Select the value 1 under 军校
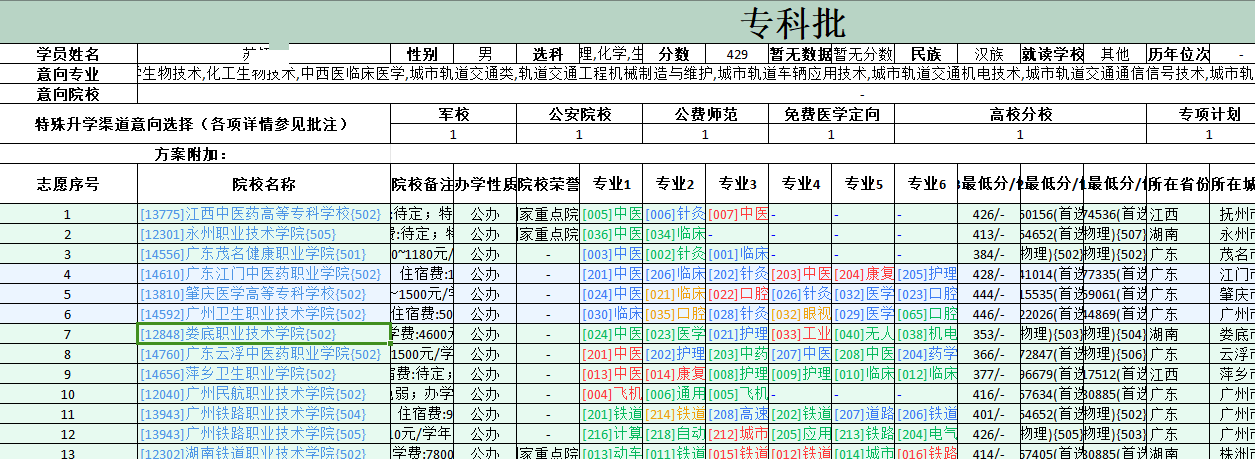The width and height of the screenshot is (1255, 459). [x=454, y=134]
